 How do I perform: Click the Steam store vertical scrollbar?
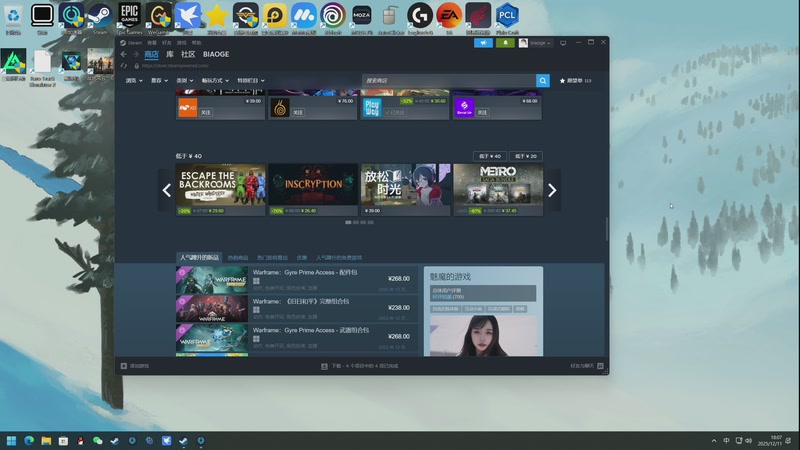[607, 229]
